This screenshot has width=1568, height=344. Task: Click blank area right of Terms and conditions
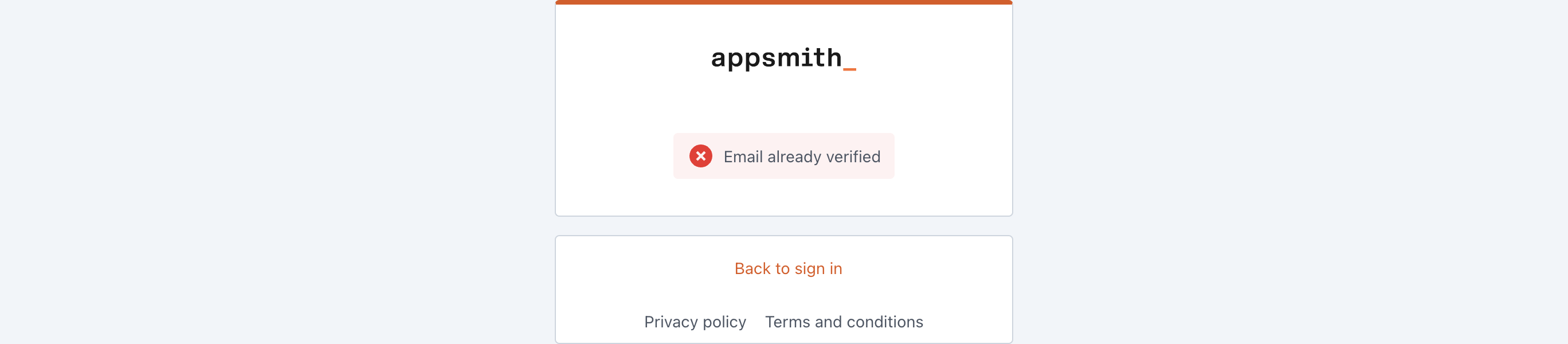pyautogui.click(x=968, y=322)
